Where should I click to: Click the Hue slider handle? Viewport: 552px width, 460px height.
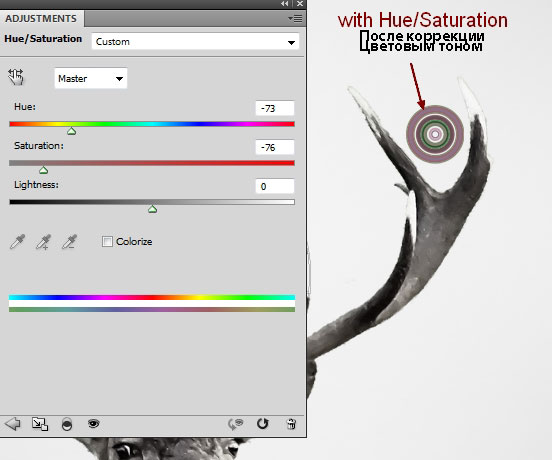tap(71, 131)
